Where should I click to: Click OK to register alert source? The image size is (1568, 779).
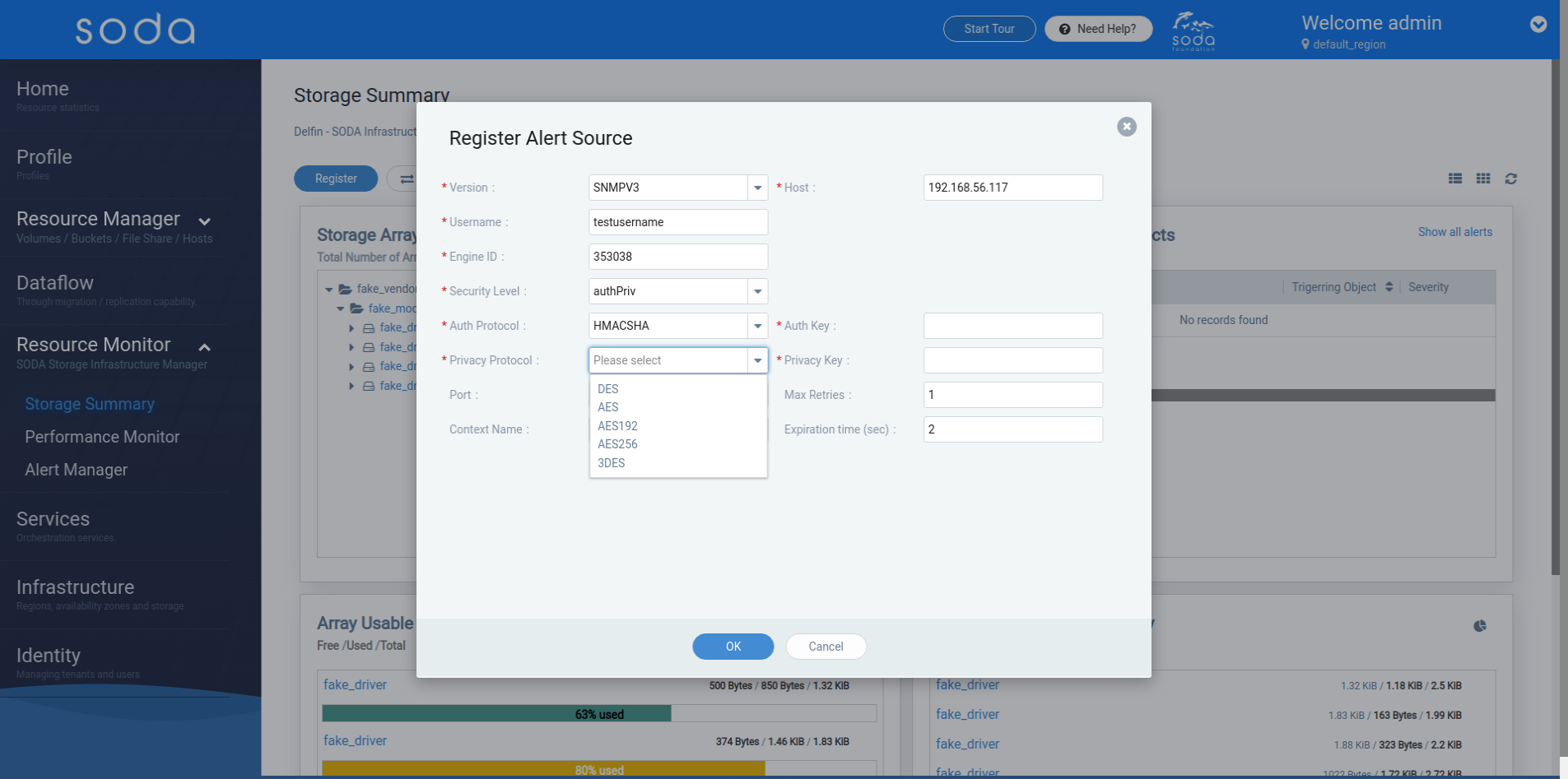click(x=733, y=647)
